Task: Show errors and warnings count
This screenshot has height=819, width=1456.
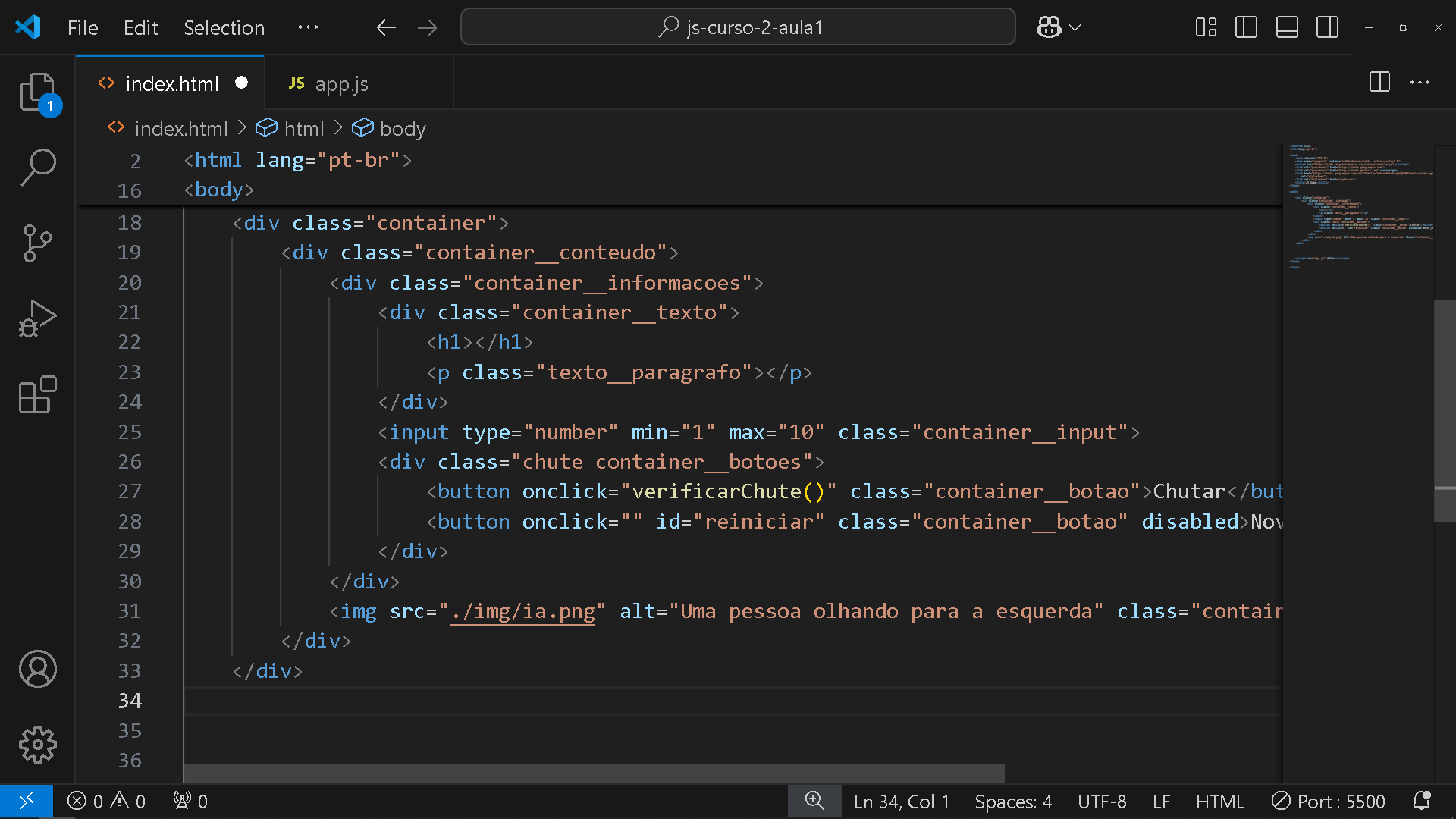Action: click(106, 802)
